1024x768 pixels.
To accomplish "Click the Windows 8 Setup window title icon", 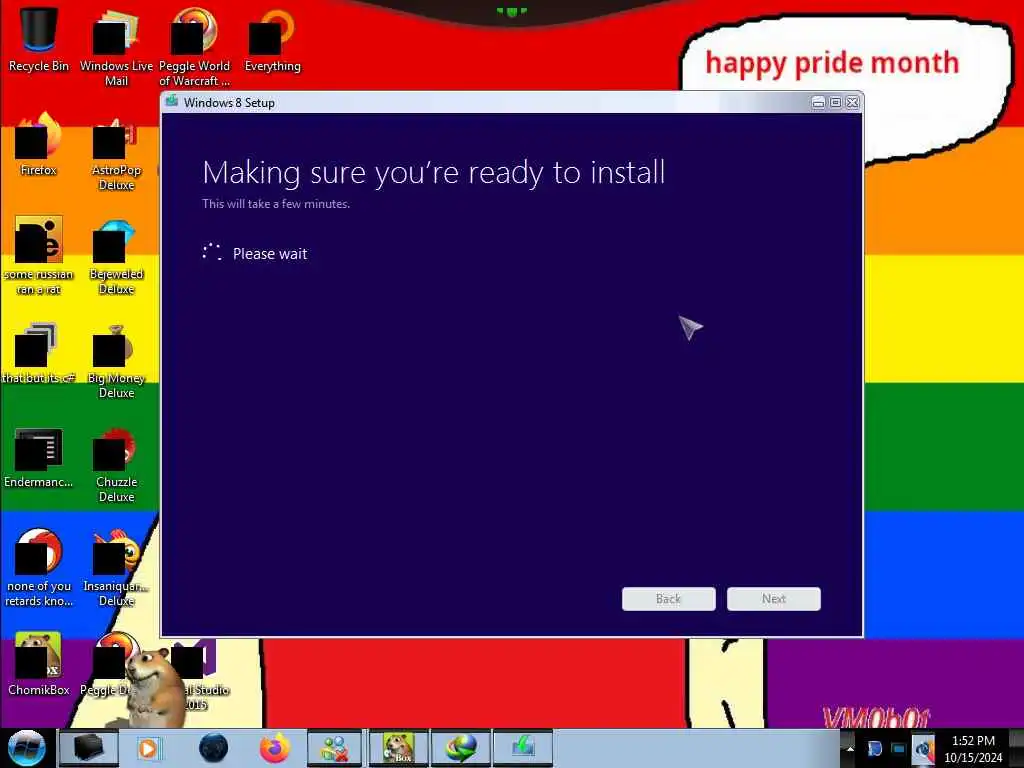I will click(172, 101).
